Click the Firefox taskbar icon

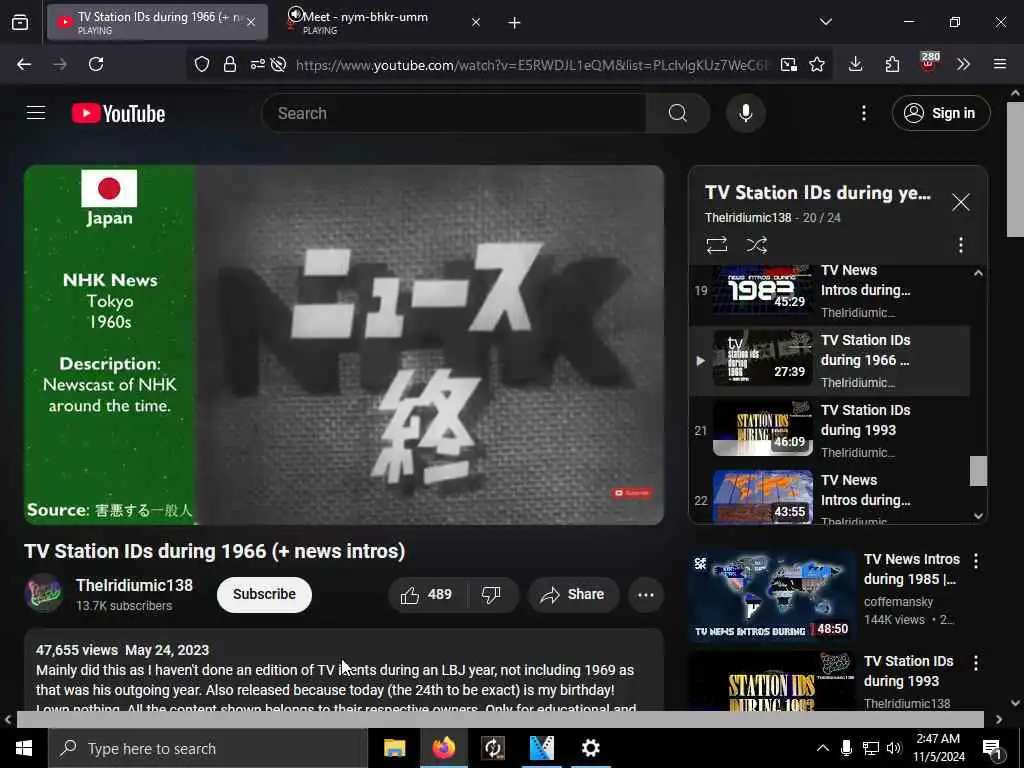point(443,748)
